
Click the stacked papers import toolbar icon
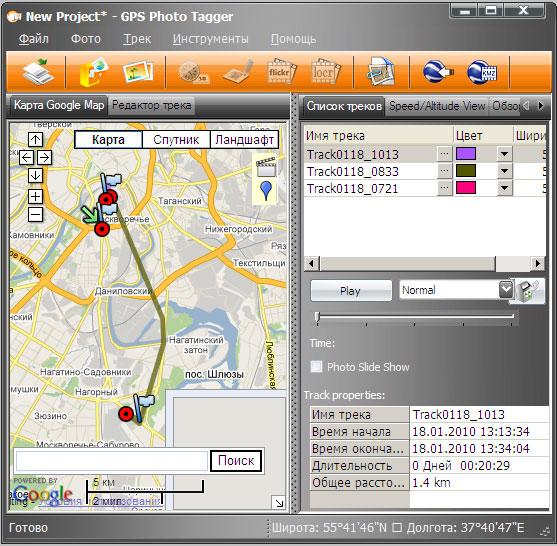[38, 72]
